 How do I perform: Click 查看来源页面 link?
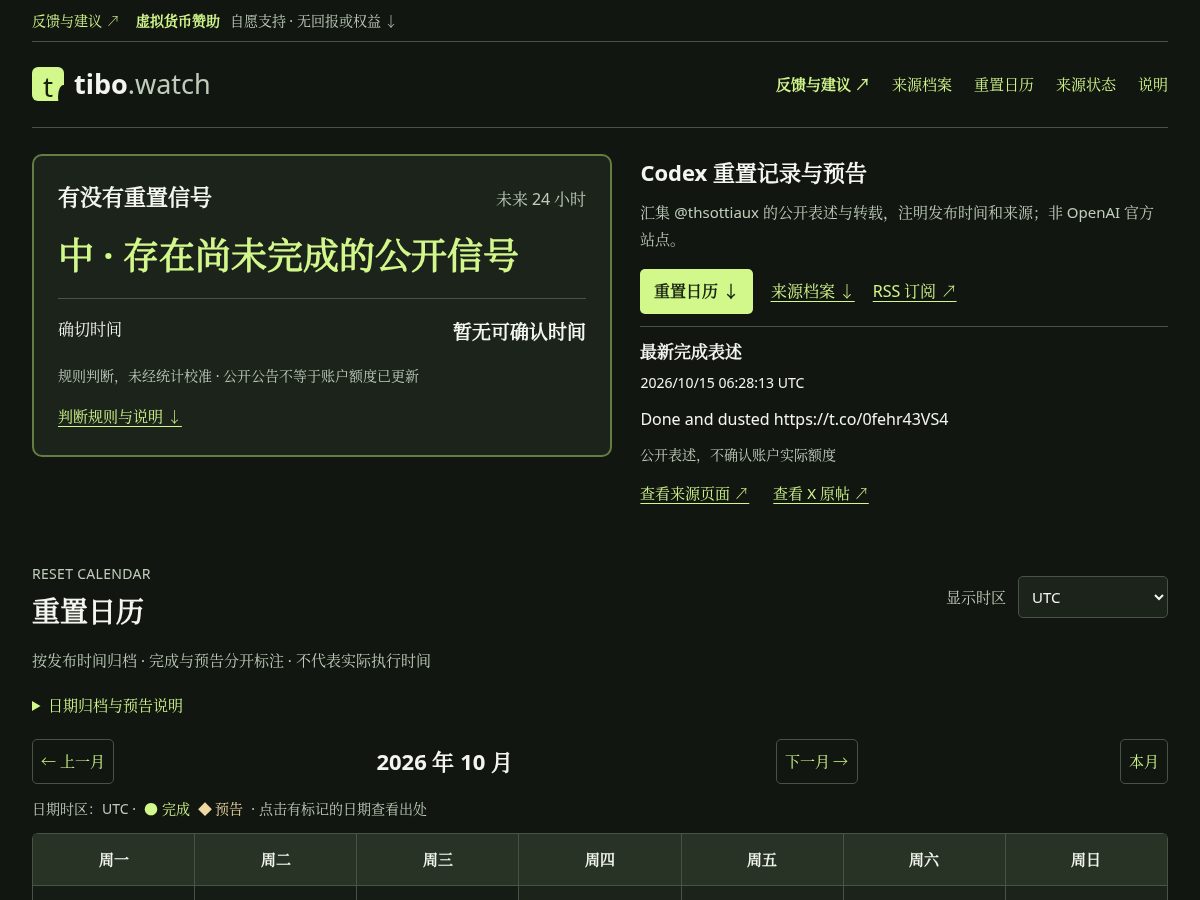[695, 493]
